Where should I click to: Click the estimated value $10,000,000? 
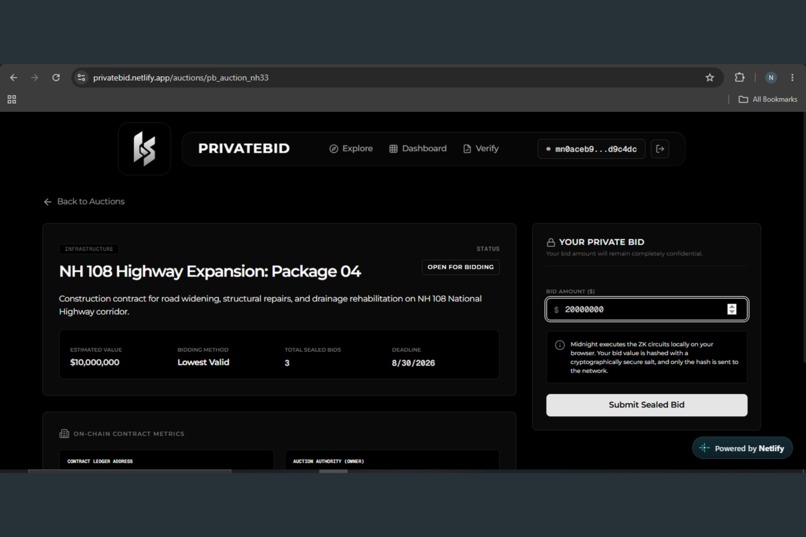[x=95, y=362]
